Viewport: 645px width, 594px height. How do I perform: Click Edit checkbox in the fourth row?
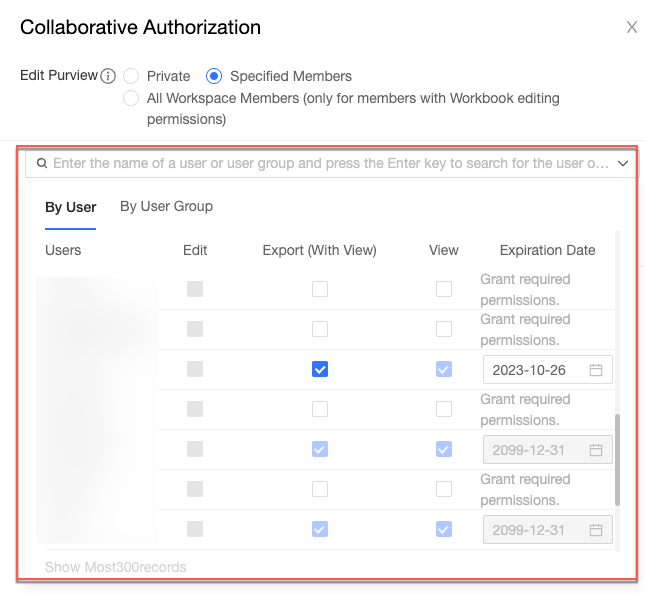point(195,409)
